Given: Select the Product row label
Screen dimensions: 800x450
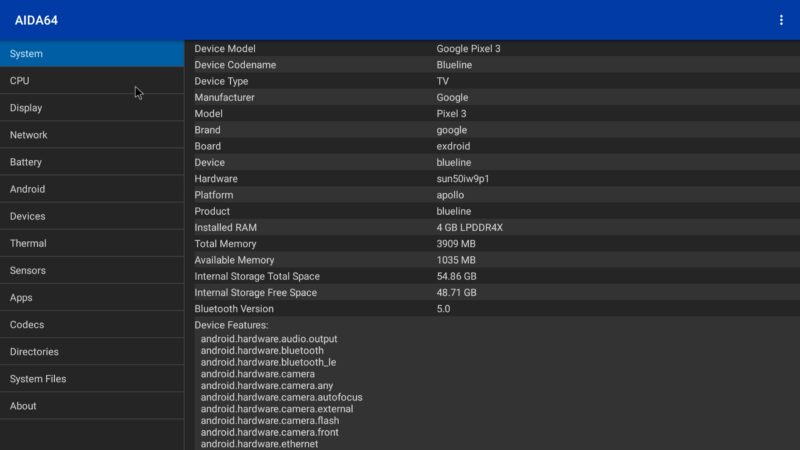Looking at the screenshot, I should pyautogui.click(x=212, y=211).
